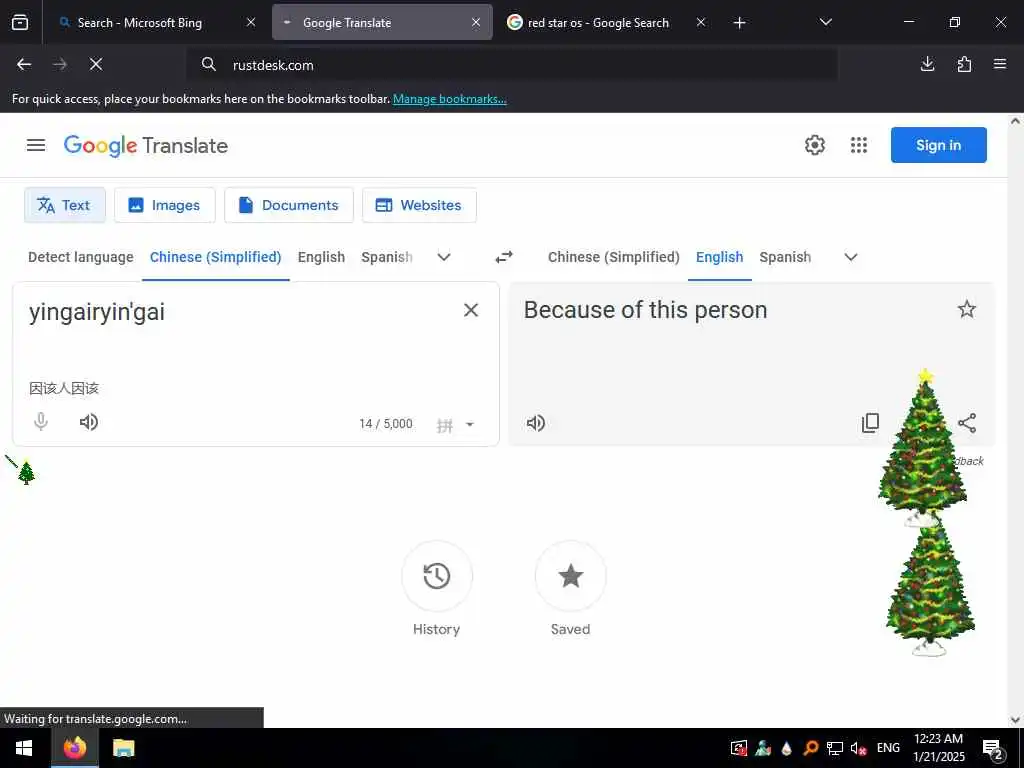List all open tabs chevron
This screenshot has width=1024, height=768.
[x=825, y=22]
